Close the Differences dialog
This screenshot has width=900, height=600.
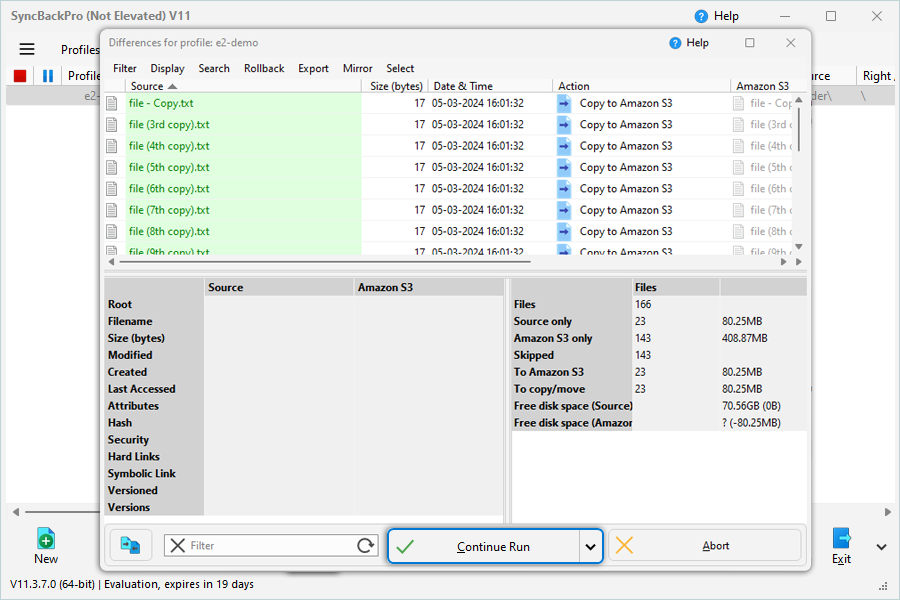click(791, 43)
